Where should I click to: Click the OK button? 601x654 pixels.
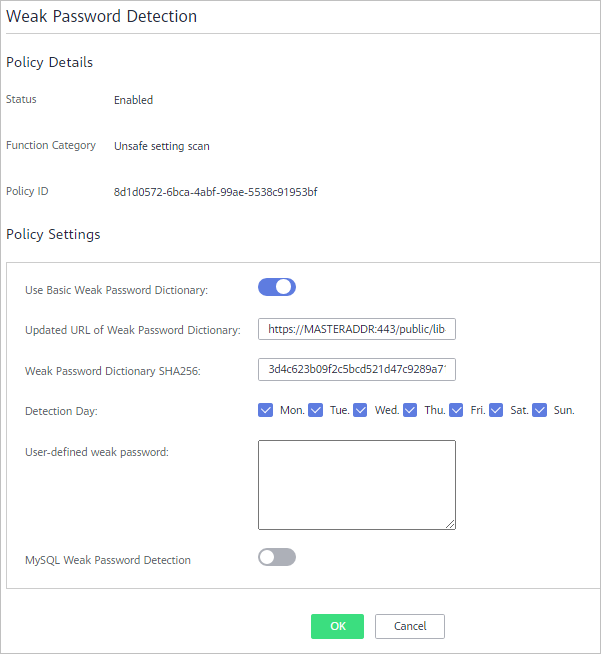(x=337, y=626)
